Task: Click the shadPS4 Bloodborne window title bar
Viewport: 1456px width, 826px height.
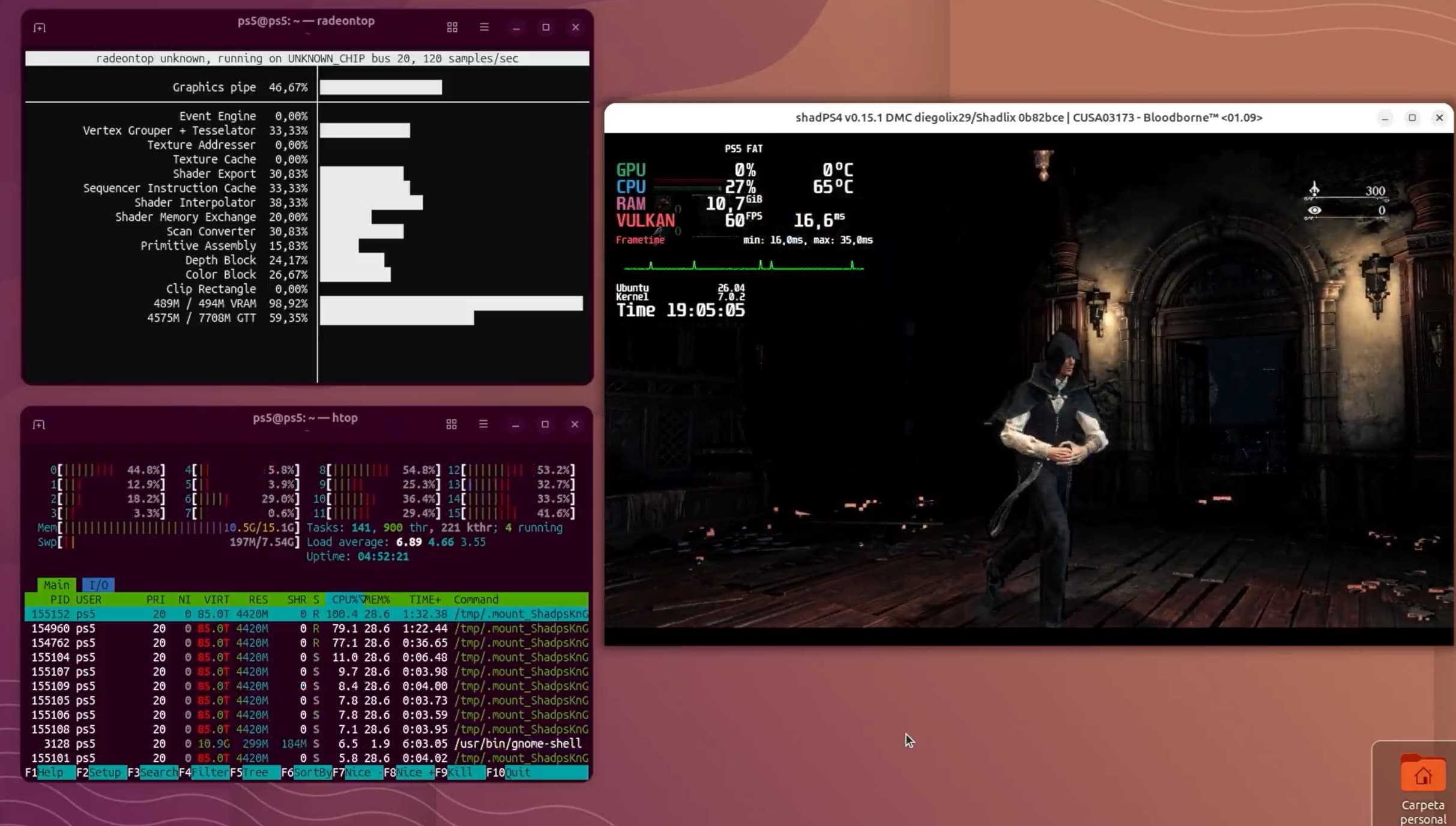Action: pos(1029,118)
